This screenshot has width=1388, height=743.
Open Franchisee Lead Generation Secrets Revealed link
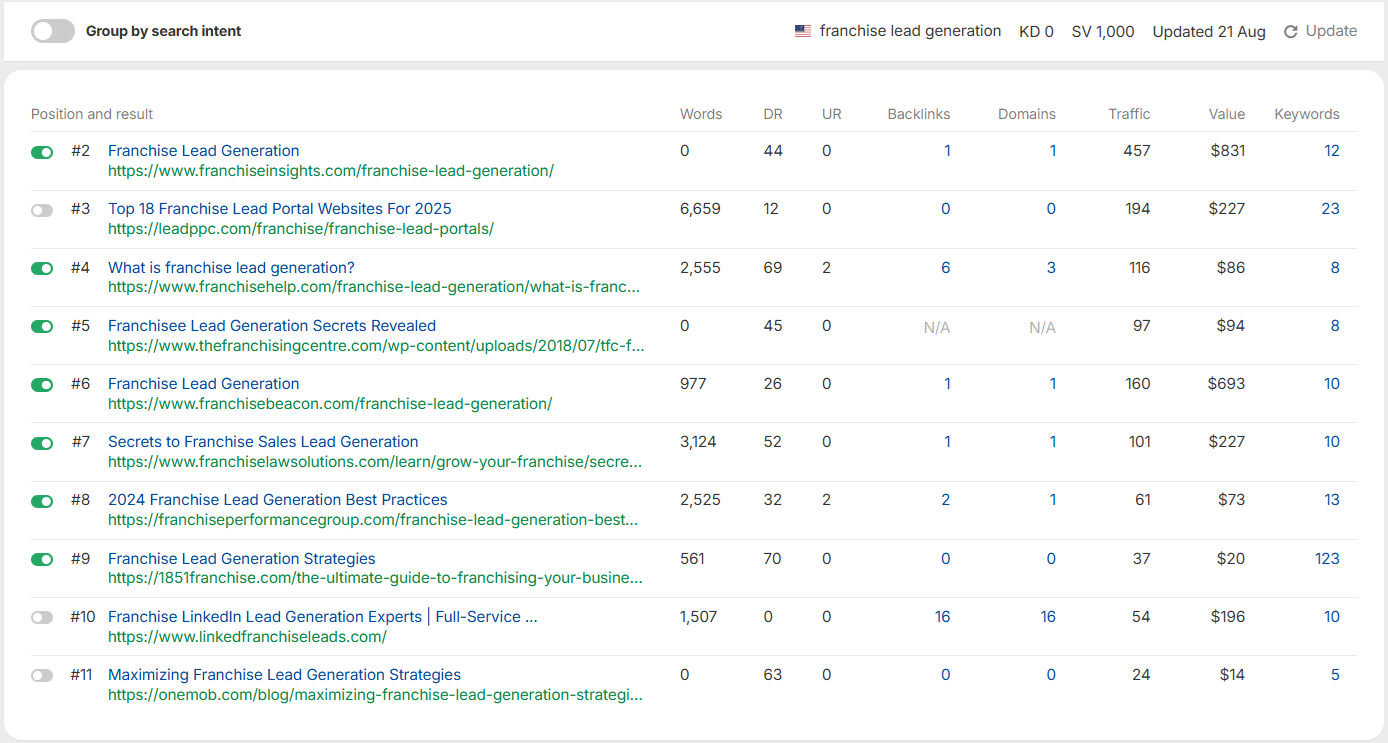coord(272,325)
